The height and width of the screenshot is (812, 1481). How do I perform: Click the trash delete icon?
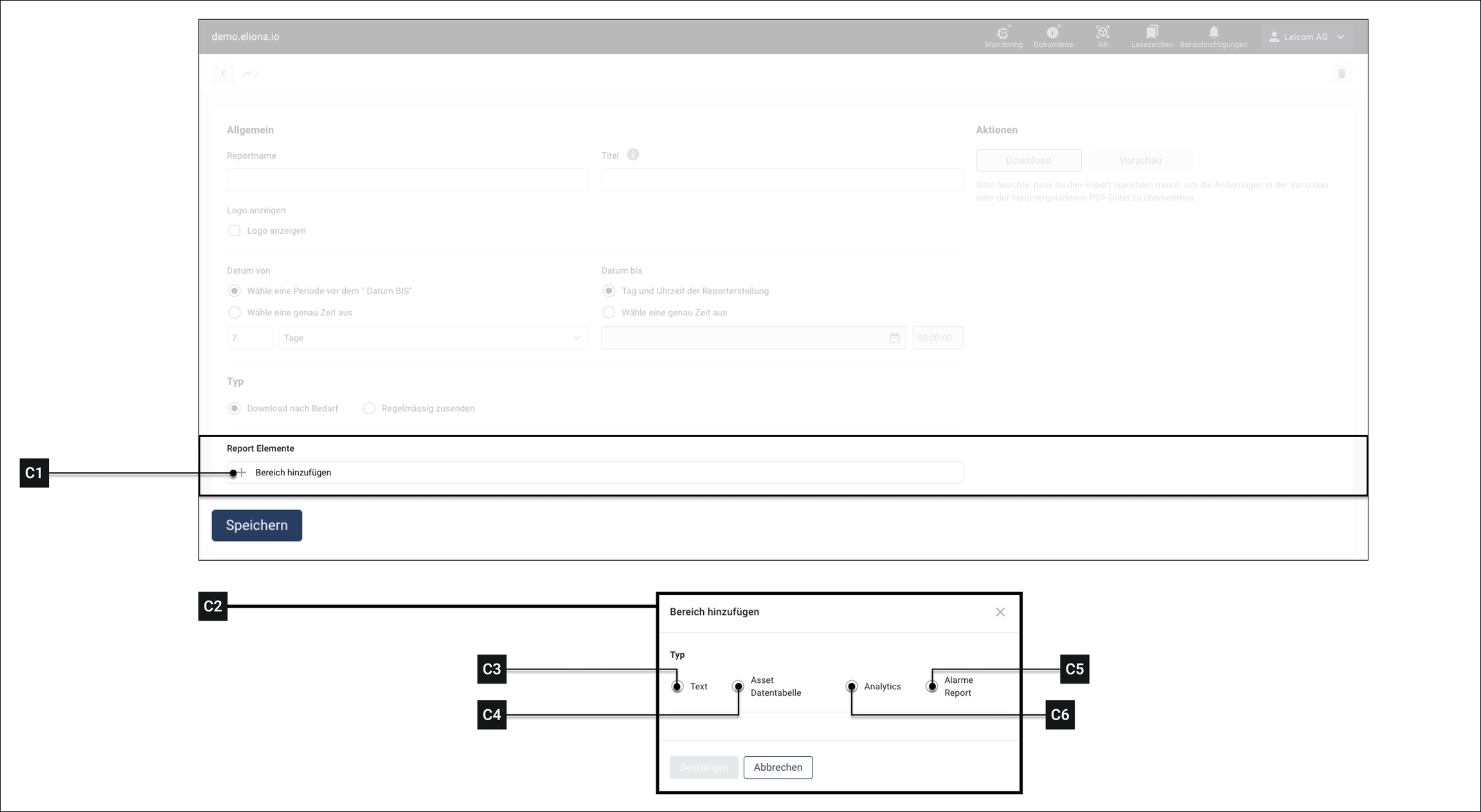point(1341,74)
